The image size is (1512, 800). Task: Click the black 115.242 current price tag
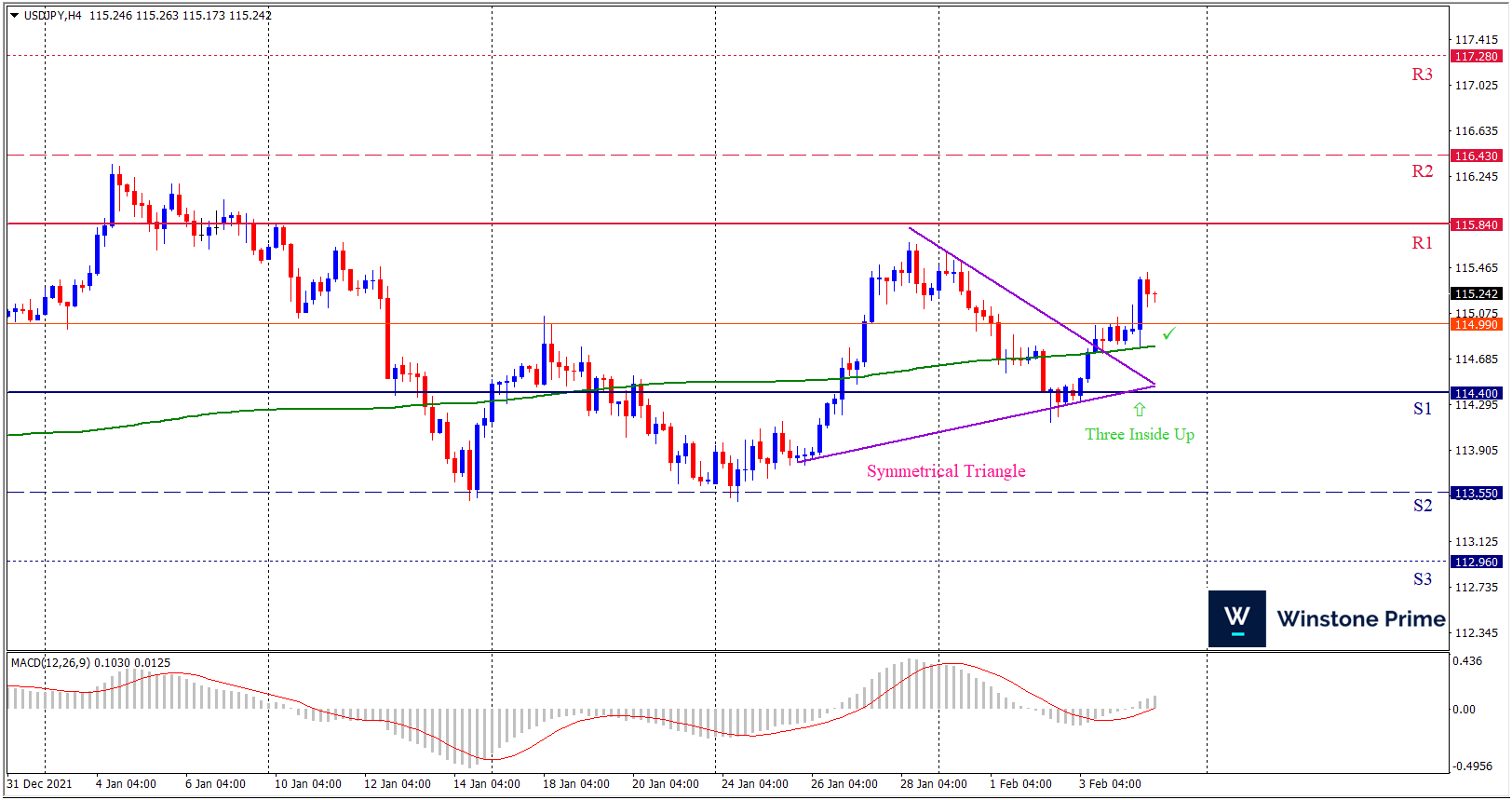coord(1476,293)
